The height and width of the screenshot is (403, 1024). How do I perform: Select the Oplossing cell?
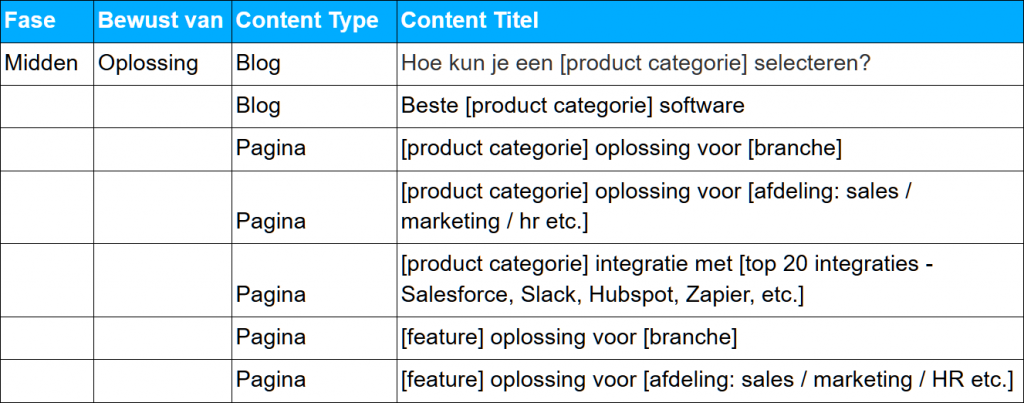pos(163,63)
